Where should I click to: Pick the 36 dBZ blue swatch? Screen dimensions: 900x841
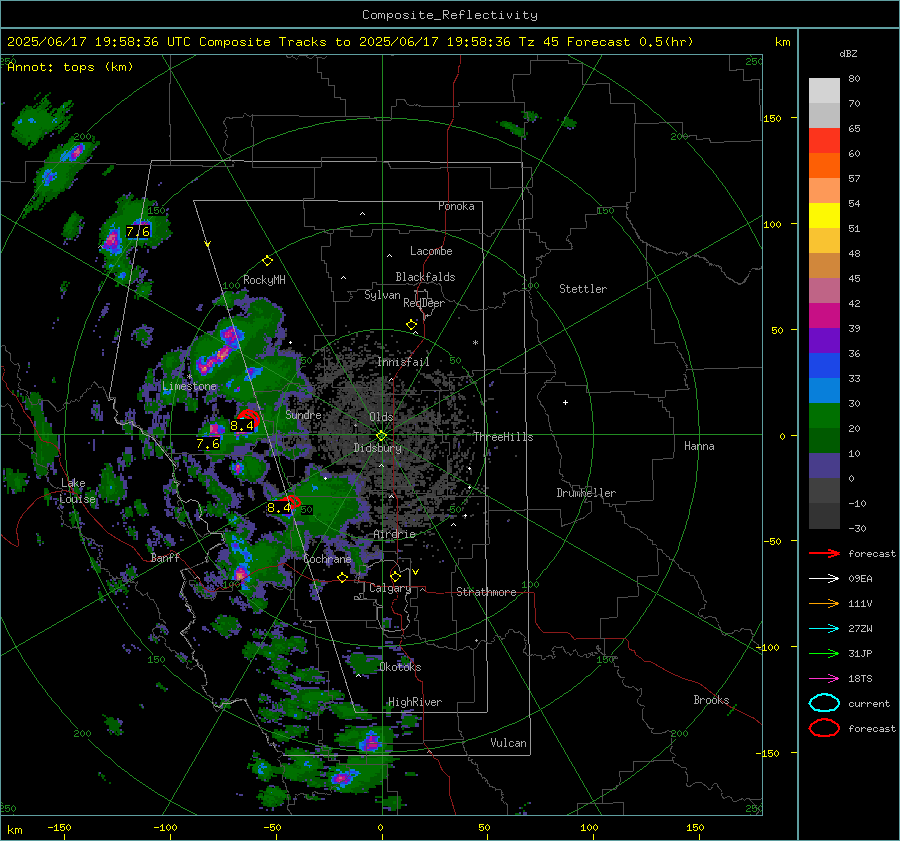coord(824,365)
